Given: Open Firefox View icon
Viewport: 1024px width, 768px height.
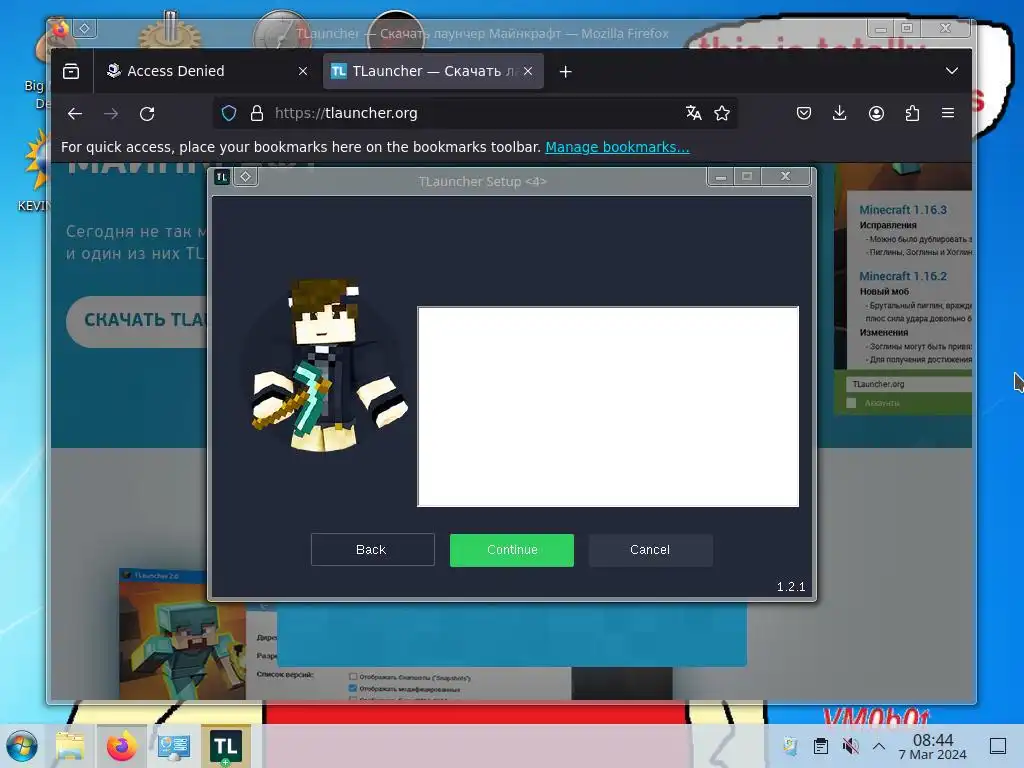Looking at the screenshot, I should (x=71, y=71).
